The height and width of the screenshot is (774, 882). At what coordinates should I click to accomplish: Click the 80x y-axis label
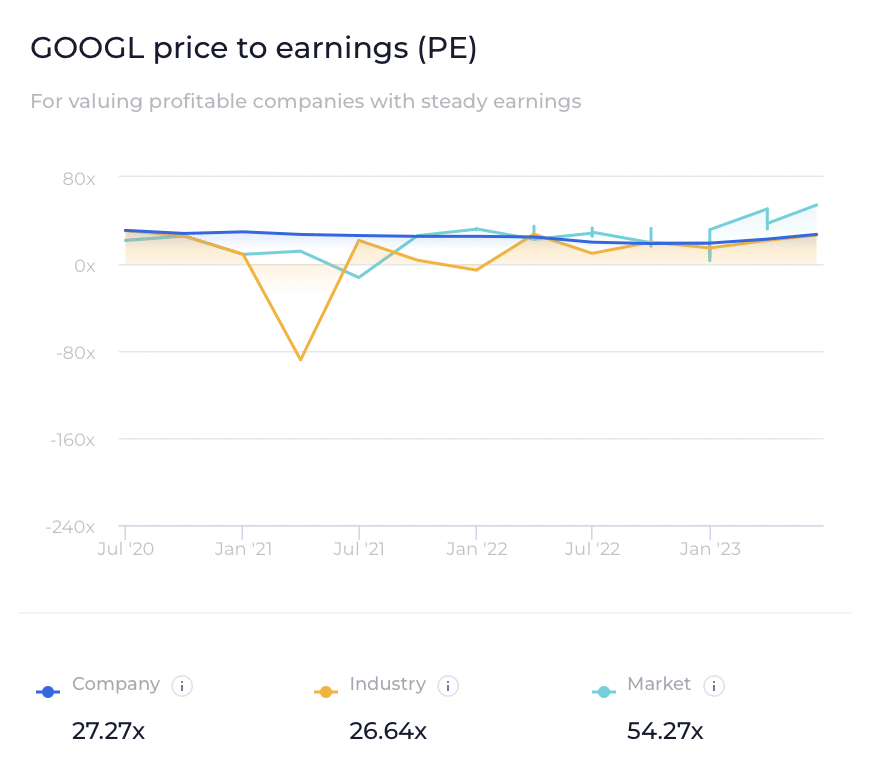[77, 179]
